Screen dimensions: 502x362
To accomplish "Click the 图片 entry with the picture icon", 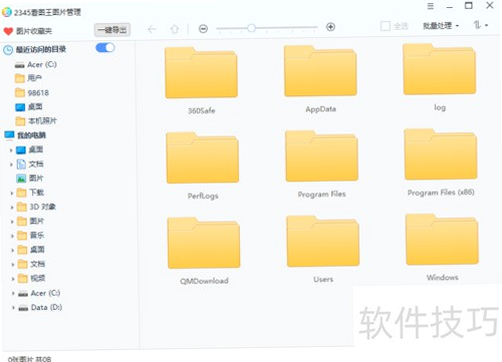I will [36, 178].
